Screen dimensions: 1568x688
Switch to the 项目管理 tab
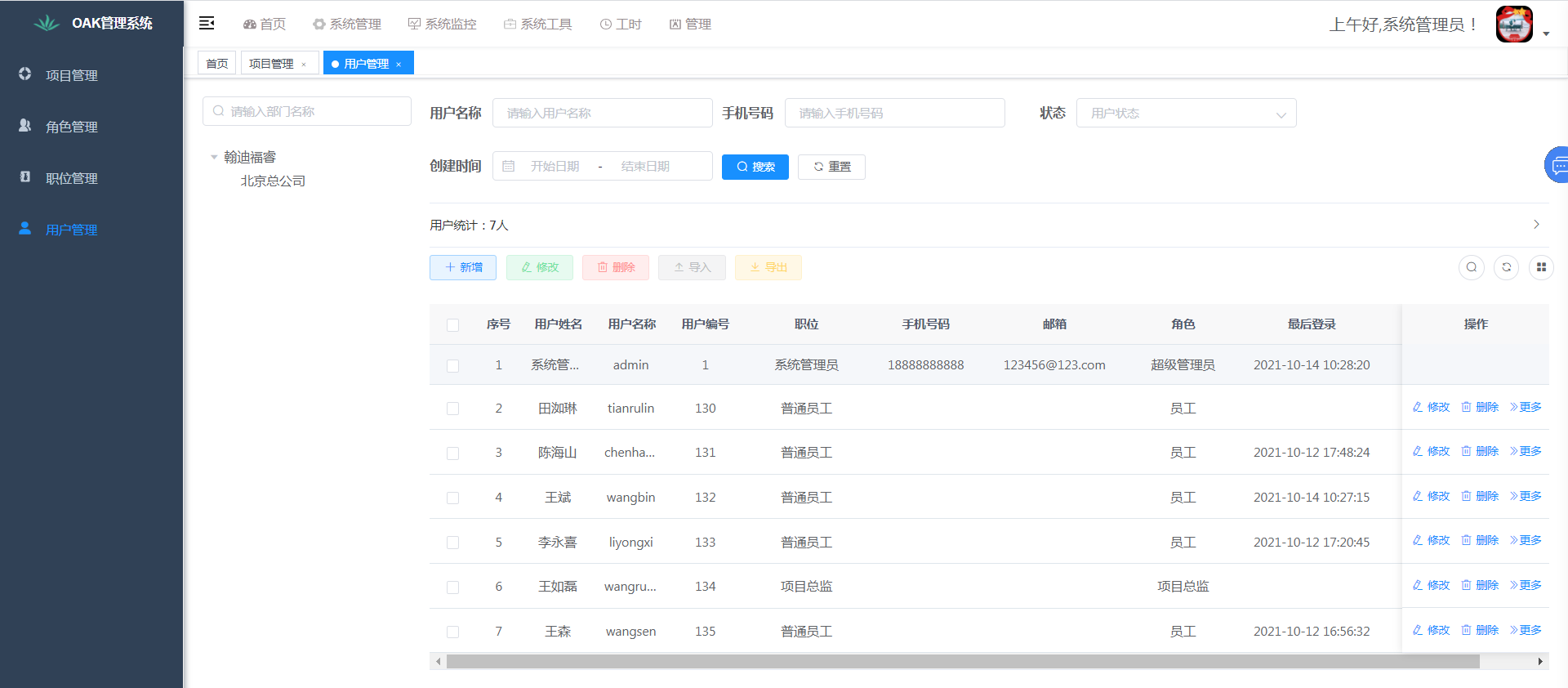pos(271,64)
